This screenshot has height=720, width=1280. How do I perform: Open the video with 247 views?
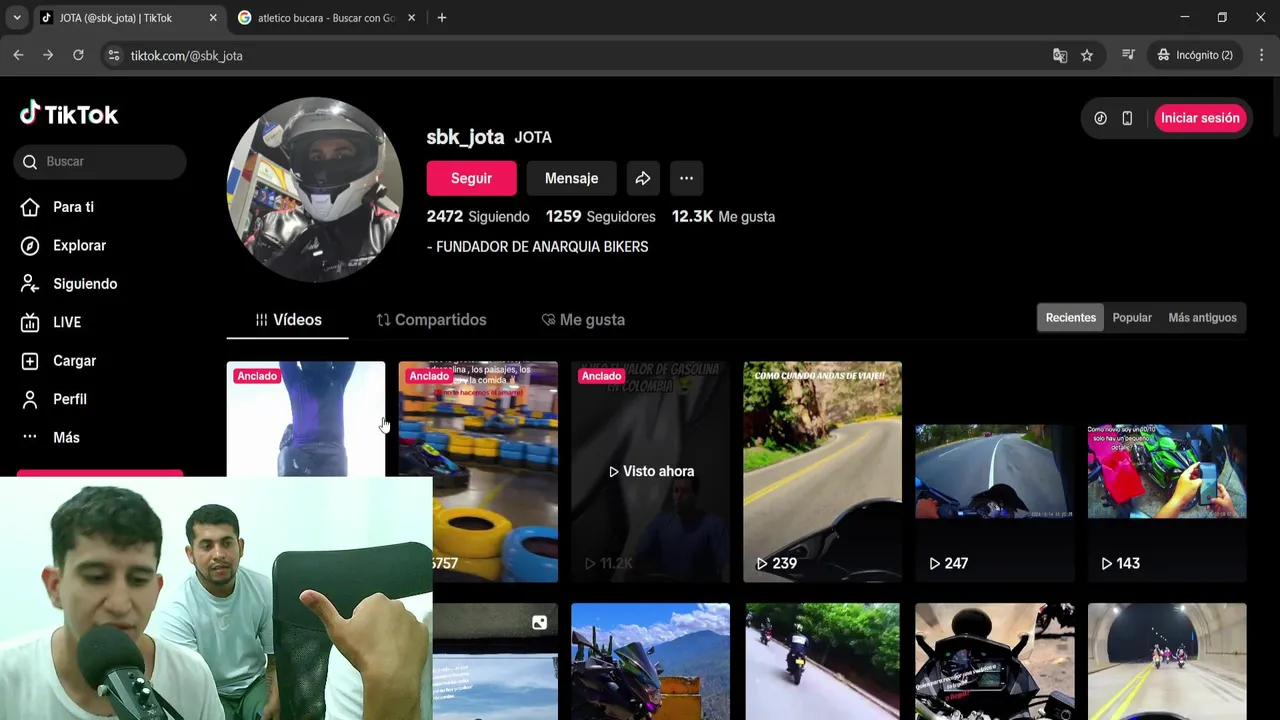(995, 472)
